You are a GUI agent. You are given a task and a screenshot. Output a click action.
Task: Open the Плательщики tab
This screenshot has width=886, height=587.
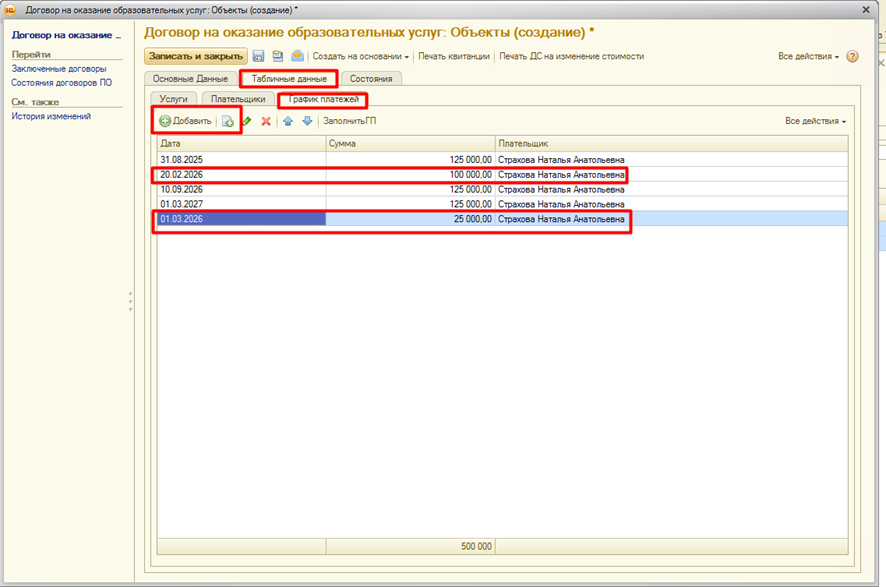[238, 99]
